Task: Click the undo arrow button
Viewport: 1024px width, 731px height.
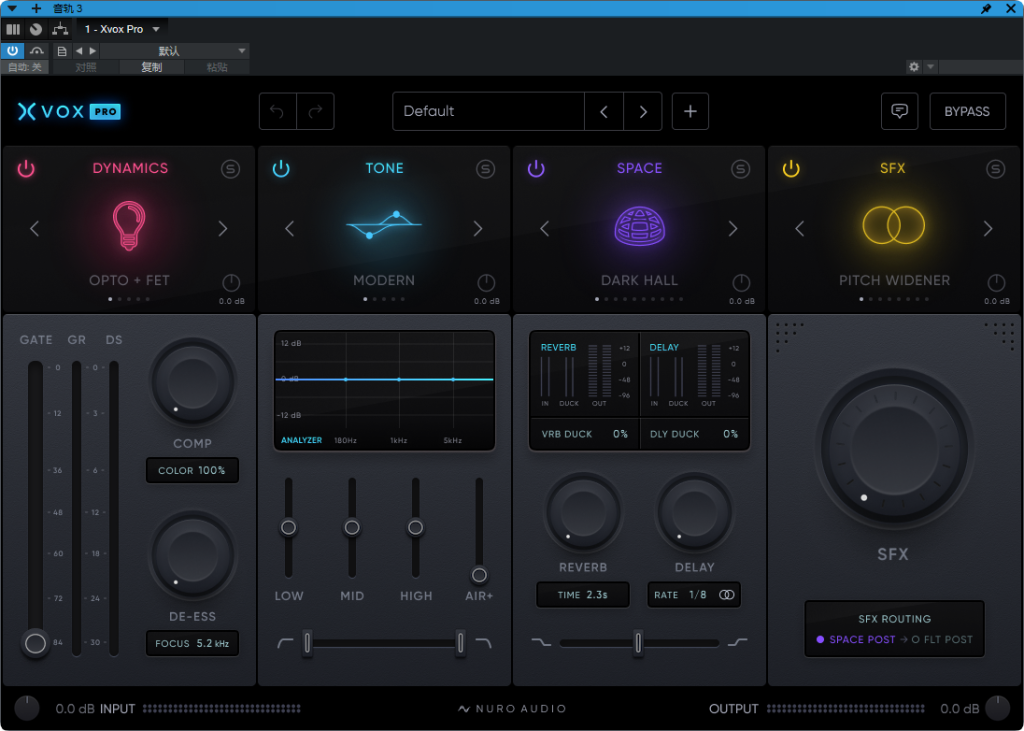Action: [278, 111]
